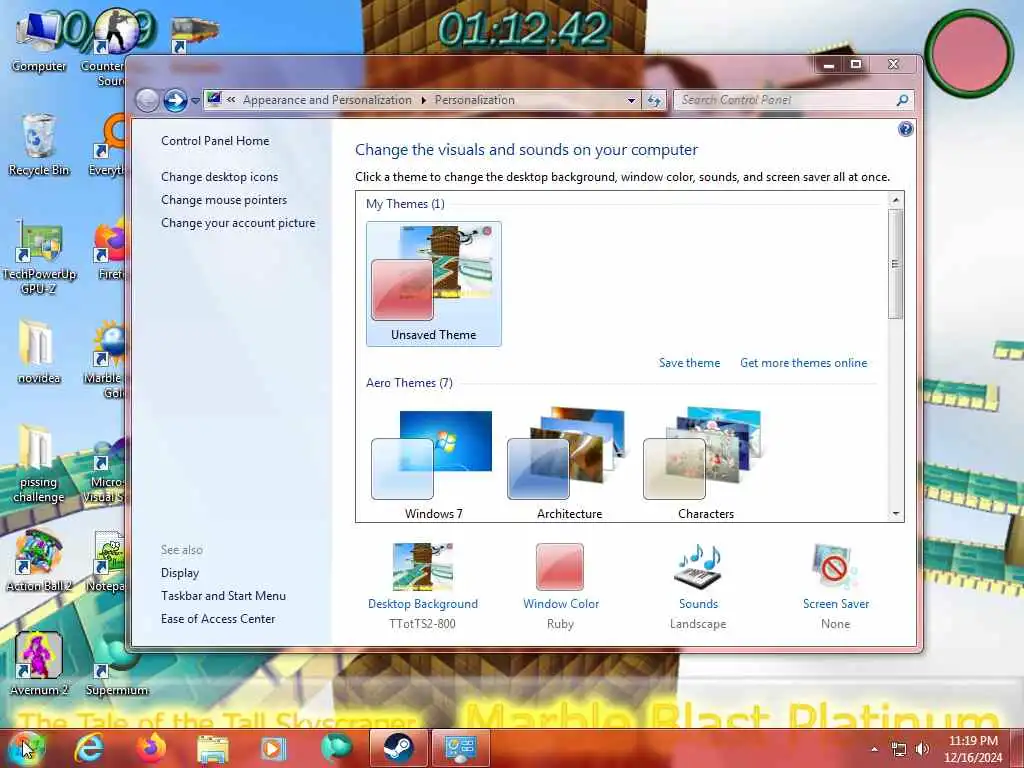This screenshot has width=1024, height=768.
Task: Open the Control Panel help icon
Action: pos(905,129)
